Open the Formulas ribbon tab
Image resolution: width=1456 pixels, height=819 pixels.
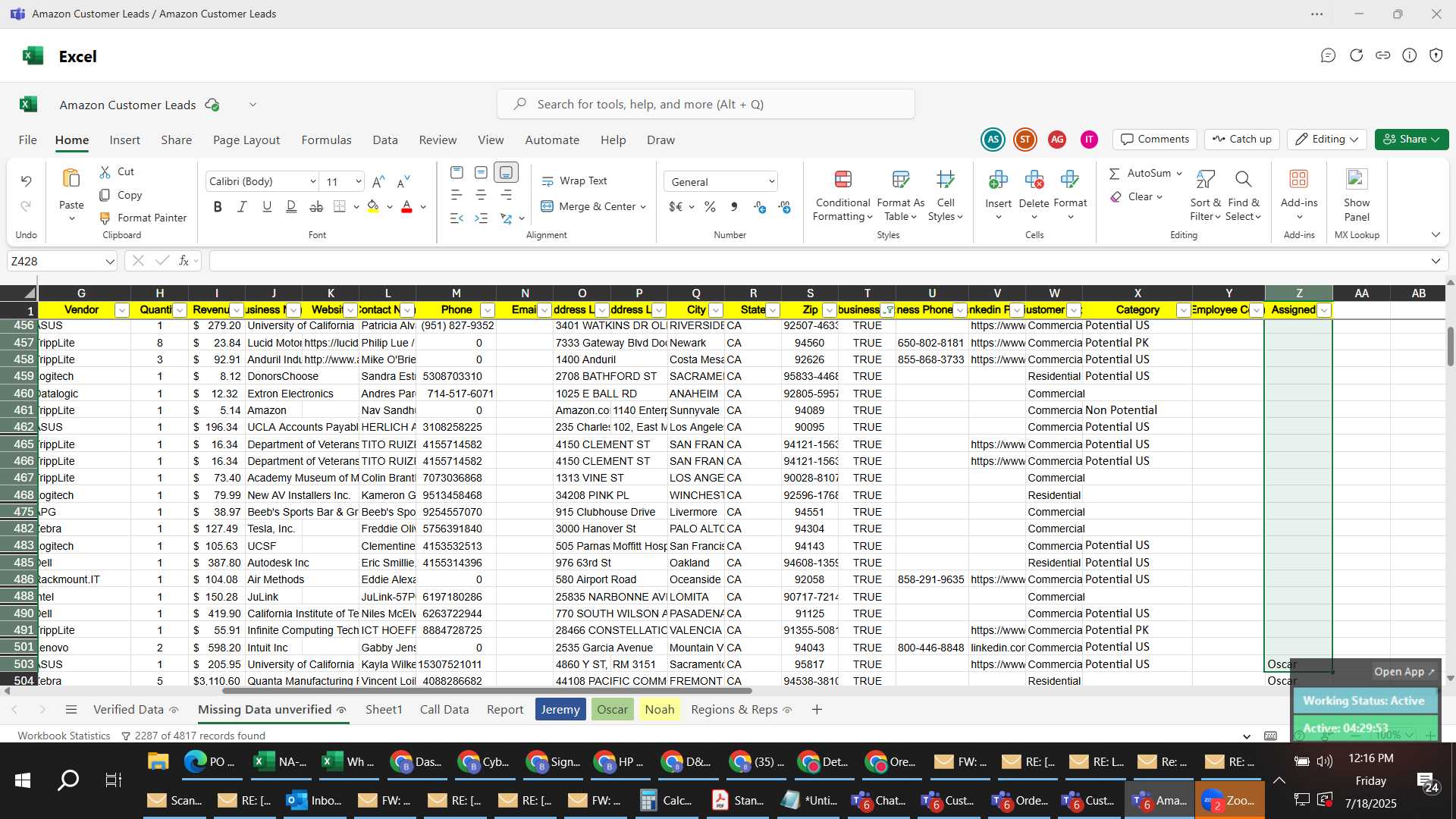click(326, 140)
